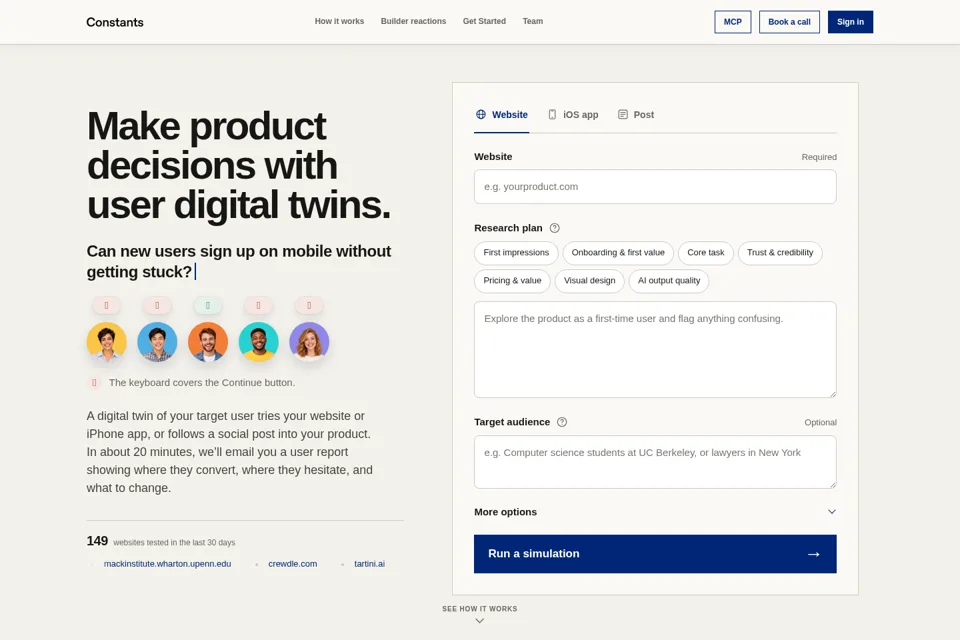Click the arrow icon in Run a simulation
Screen dimensions: 960x640
tap(814, 554)
